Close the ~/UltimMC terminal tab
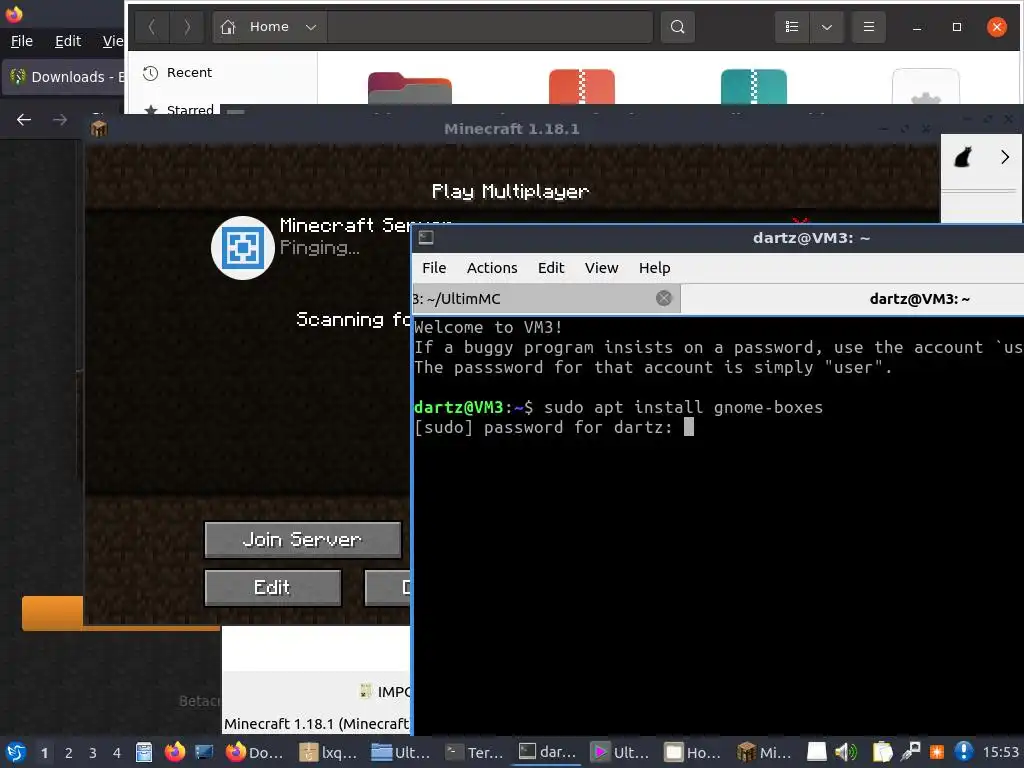Screen dimensions: 1024x768 coord(664,298)
